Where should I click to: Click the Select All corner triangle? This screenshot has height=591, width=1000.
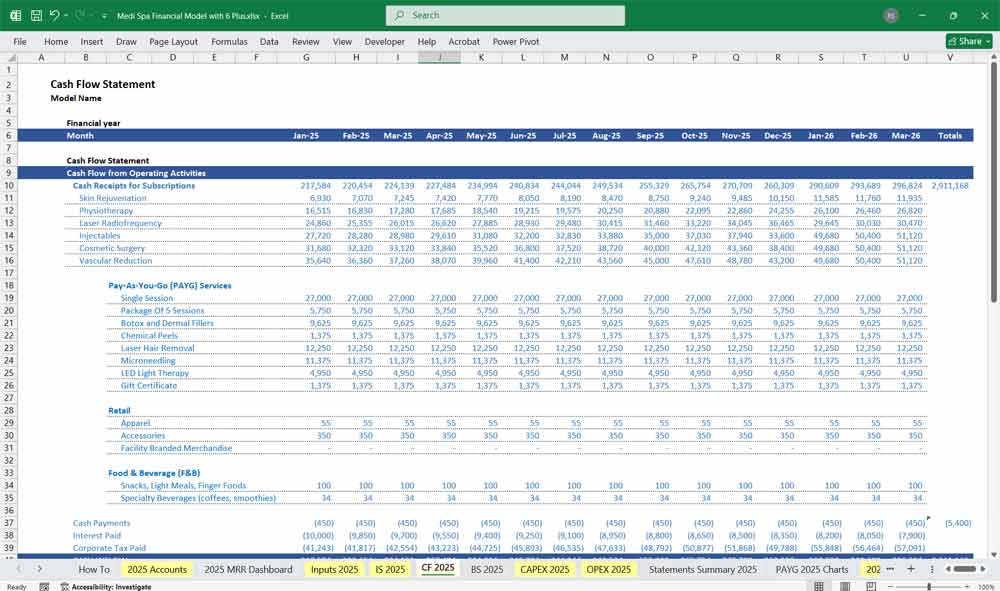click(10, 58)
